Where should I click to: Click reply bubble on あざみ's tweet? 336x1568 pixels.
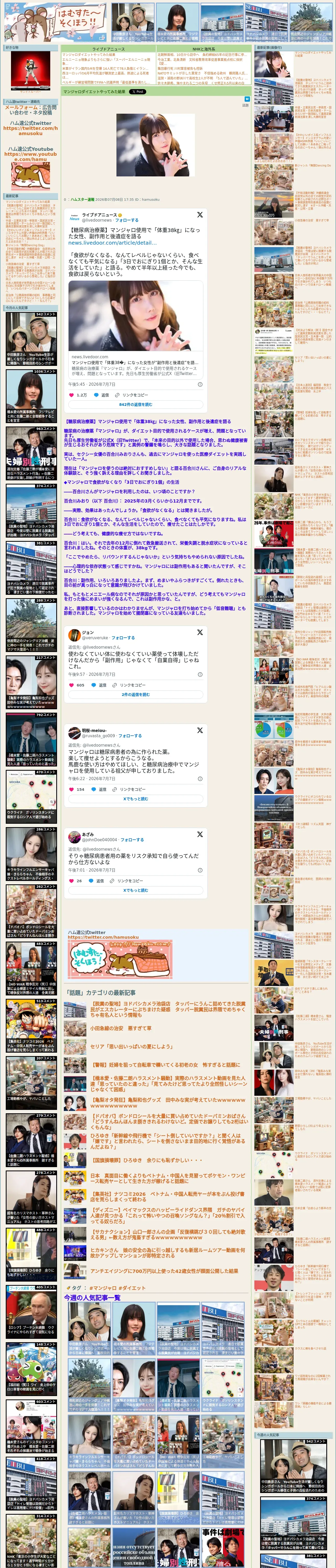91,881
